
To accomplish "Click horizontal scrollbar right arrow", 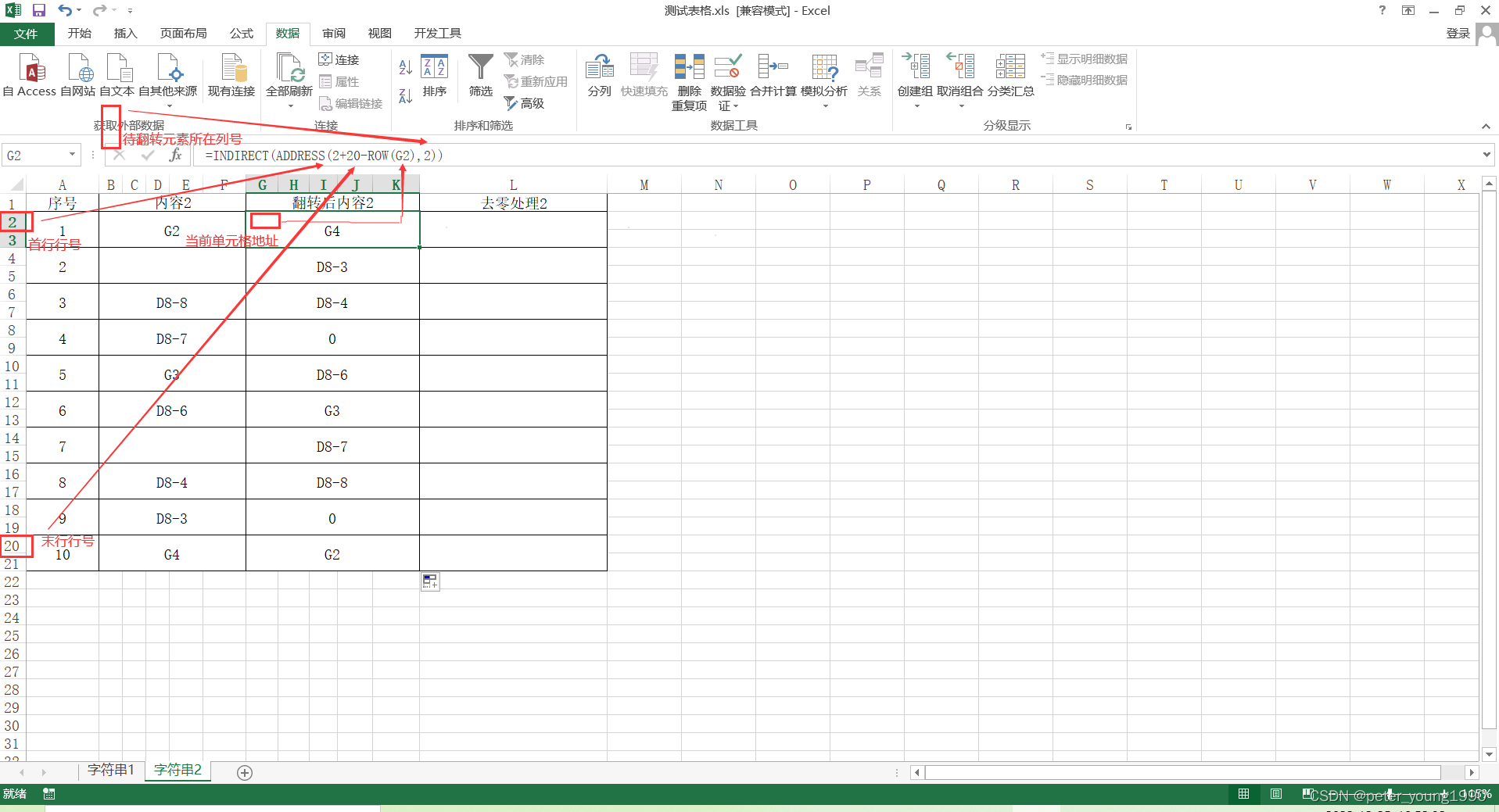I will 1472,772.
